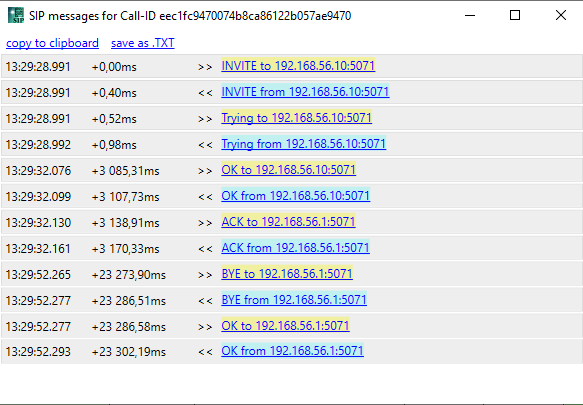The height and width of the screenshot is (405, 583).
Task: Minimize the SIP messages window
Action: [x=470, y=16]
